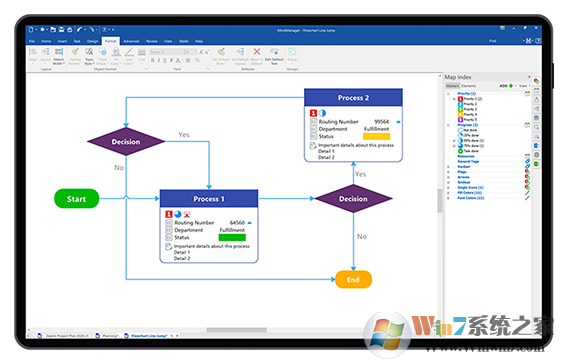Click the yellow Status swatch in Process 2
This screenshot has height=361, width=561.
[x=376, y=136]
